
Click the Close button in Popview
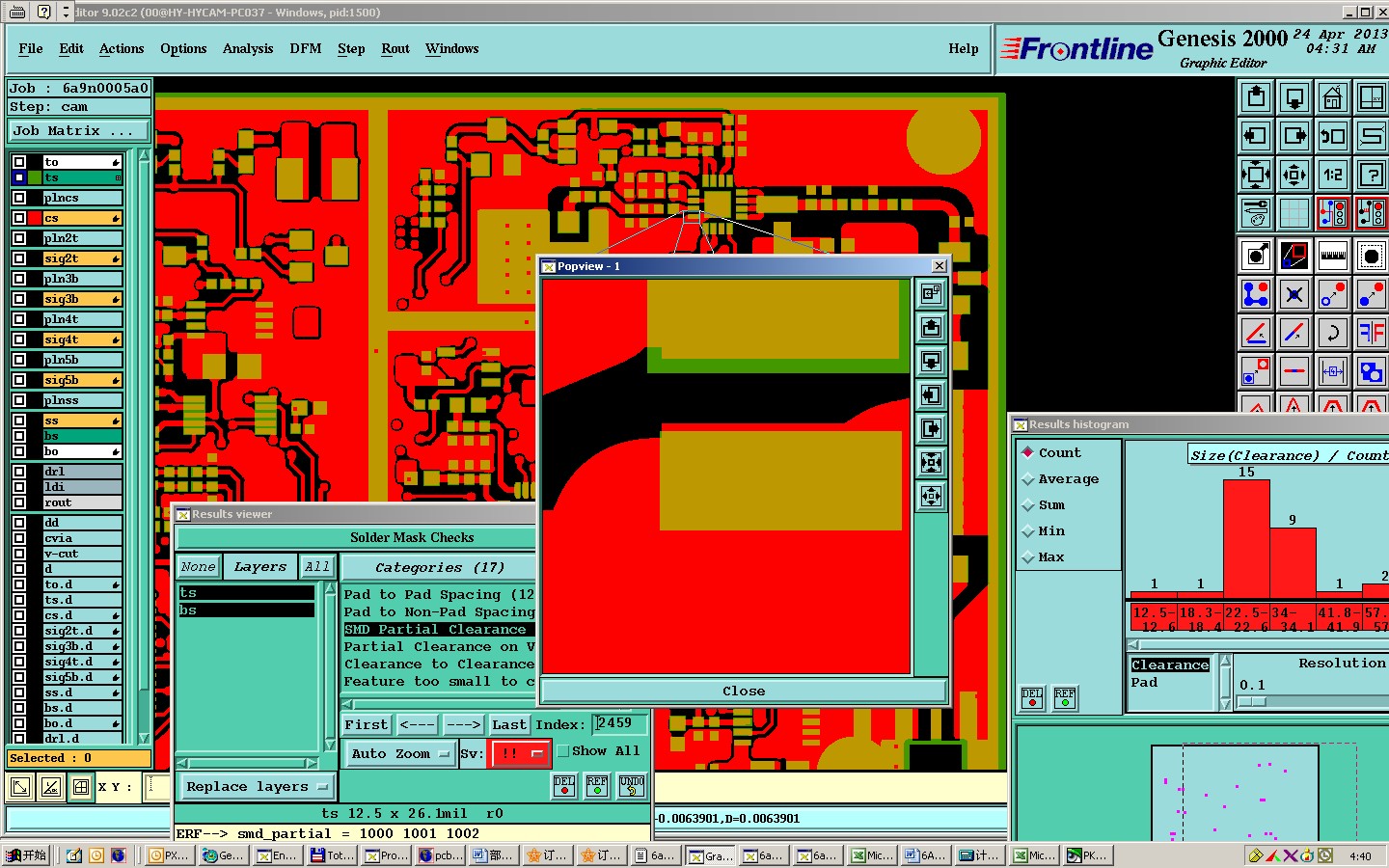point(744,691)
